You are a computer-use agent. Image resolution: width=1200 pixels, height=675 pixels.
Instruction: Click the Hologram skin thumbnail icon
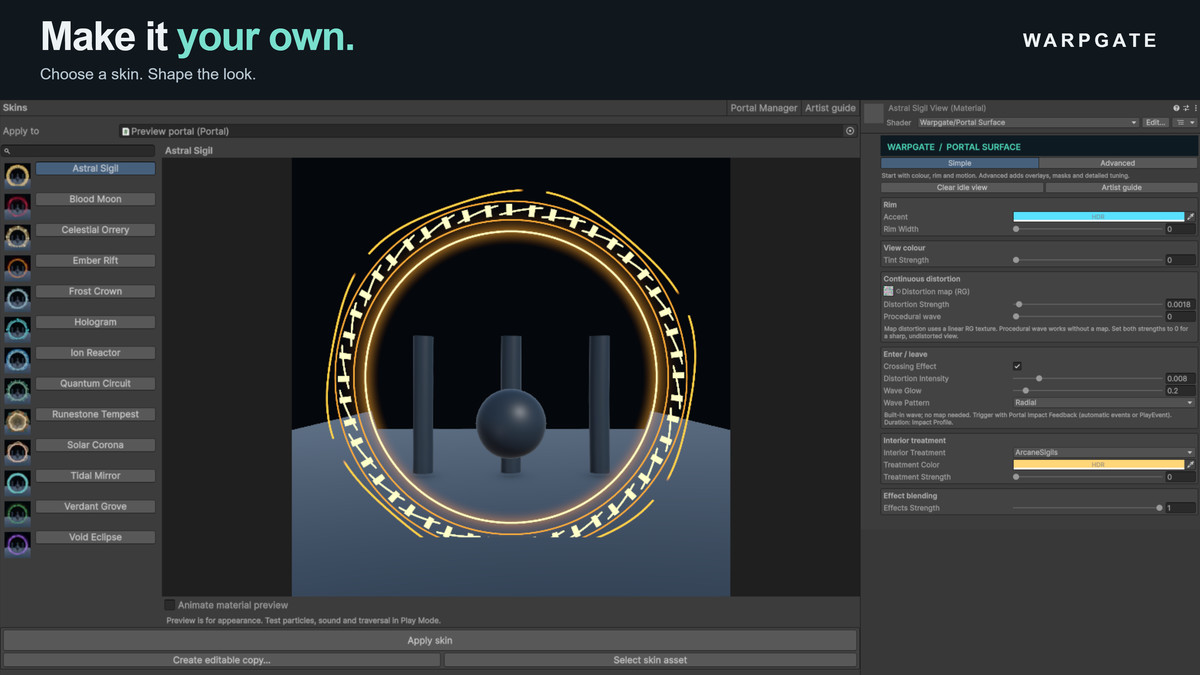tap(17, 330)
